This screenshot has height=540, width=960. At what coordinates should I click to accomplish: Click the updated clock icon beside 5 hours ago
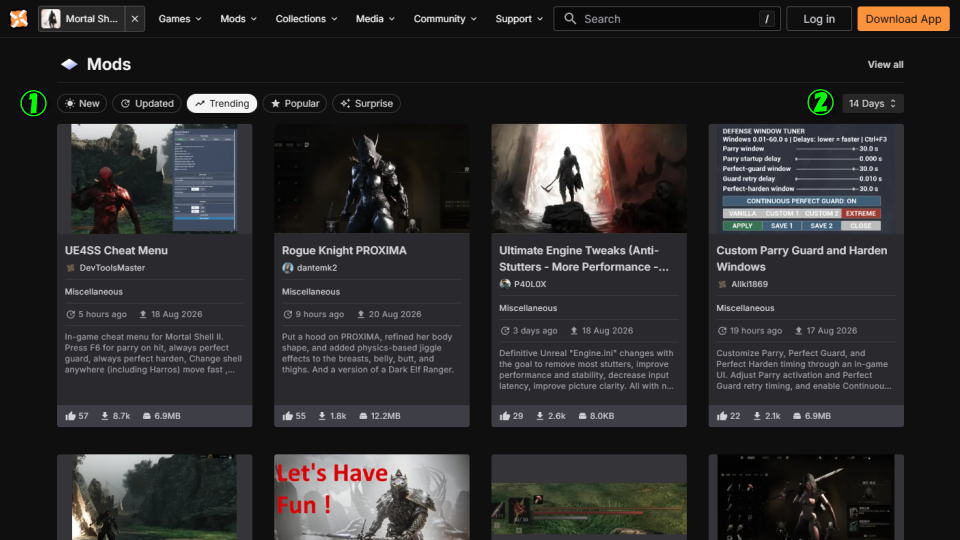[x=70, y=314]
